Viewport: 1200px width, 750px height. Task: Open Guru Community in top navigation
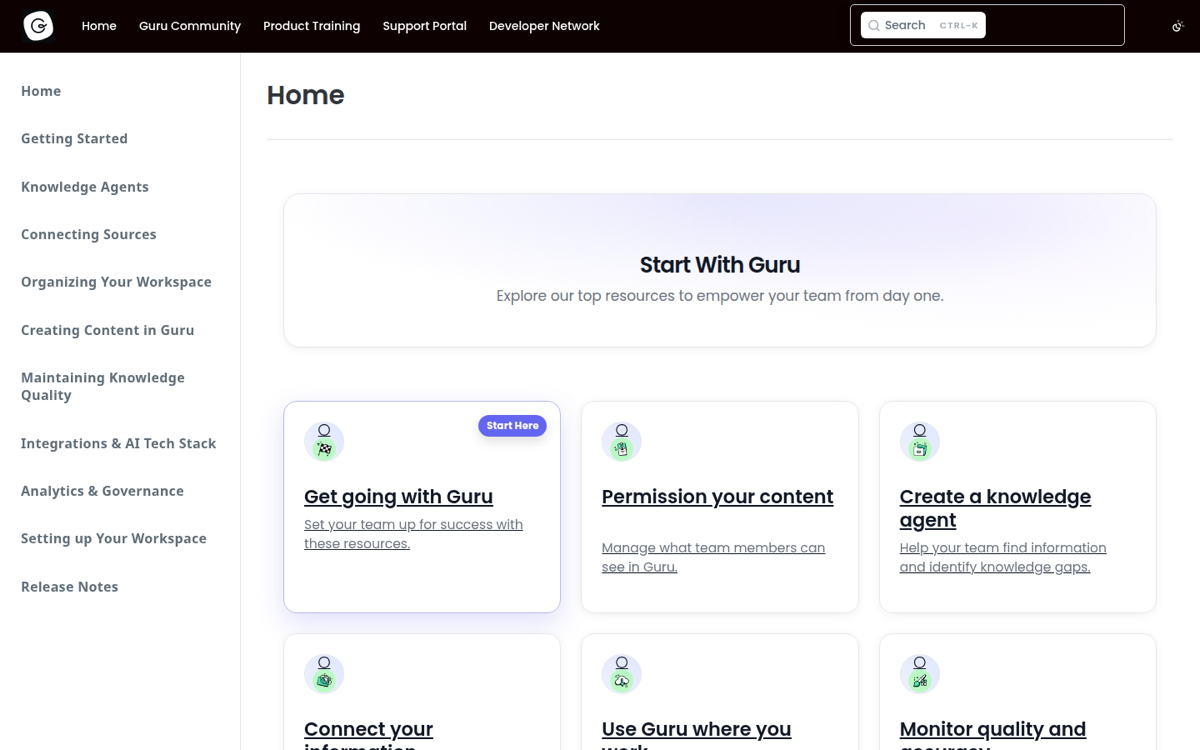click(190, 26)
